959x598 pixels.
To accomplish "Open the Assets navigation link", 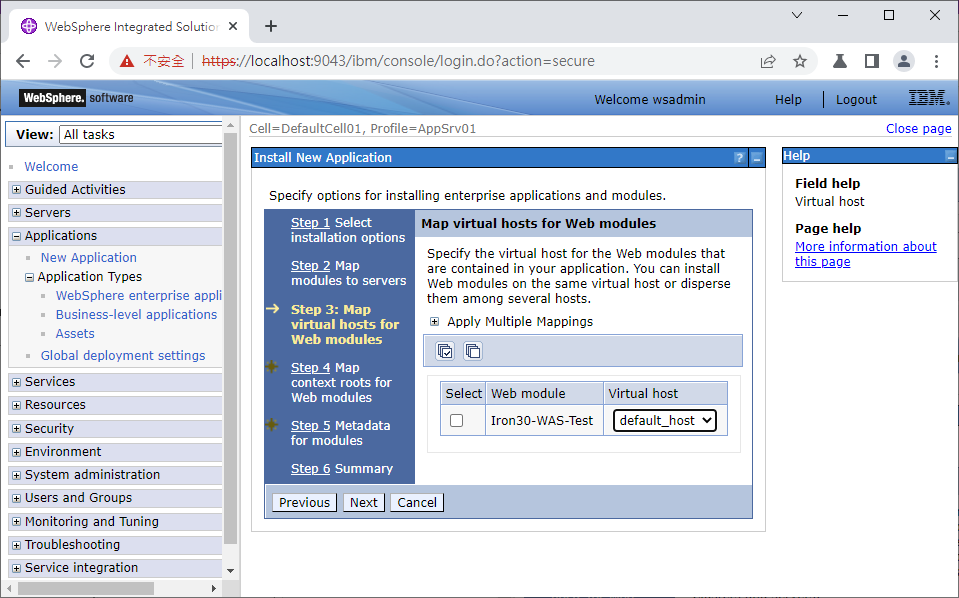I will click(75, 334).
